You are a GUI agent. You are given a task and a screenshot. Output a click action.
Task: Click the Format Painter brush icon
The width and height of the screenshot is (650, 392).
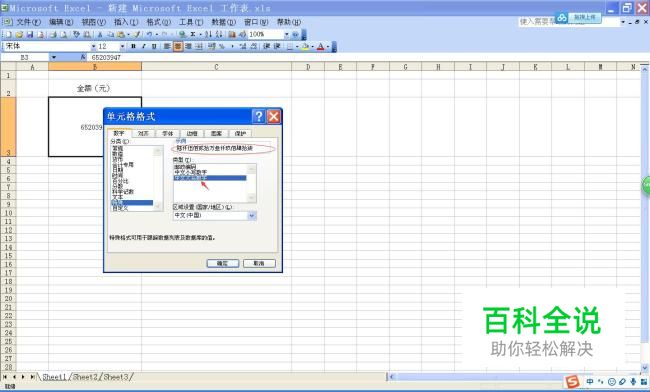[x=136, y=34]
